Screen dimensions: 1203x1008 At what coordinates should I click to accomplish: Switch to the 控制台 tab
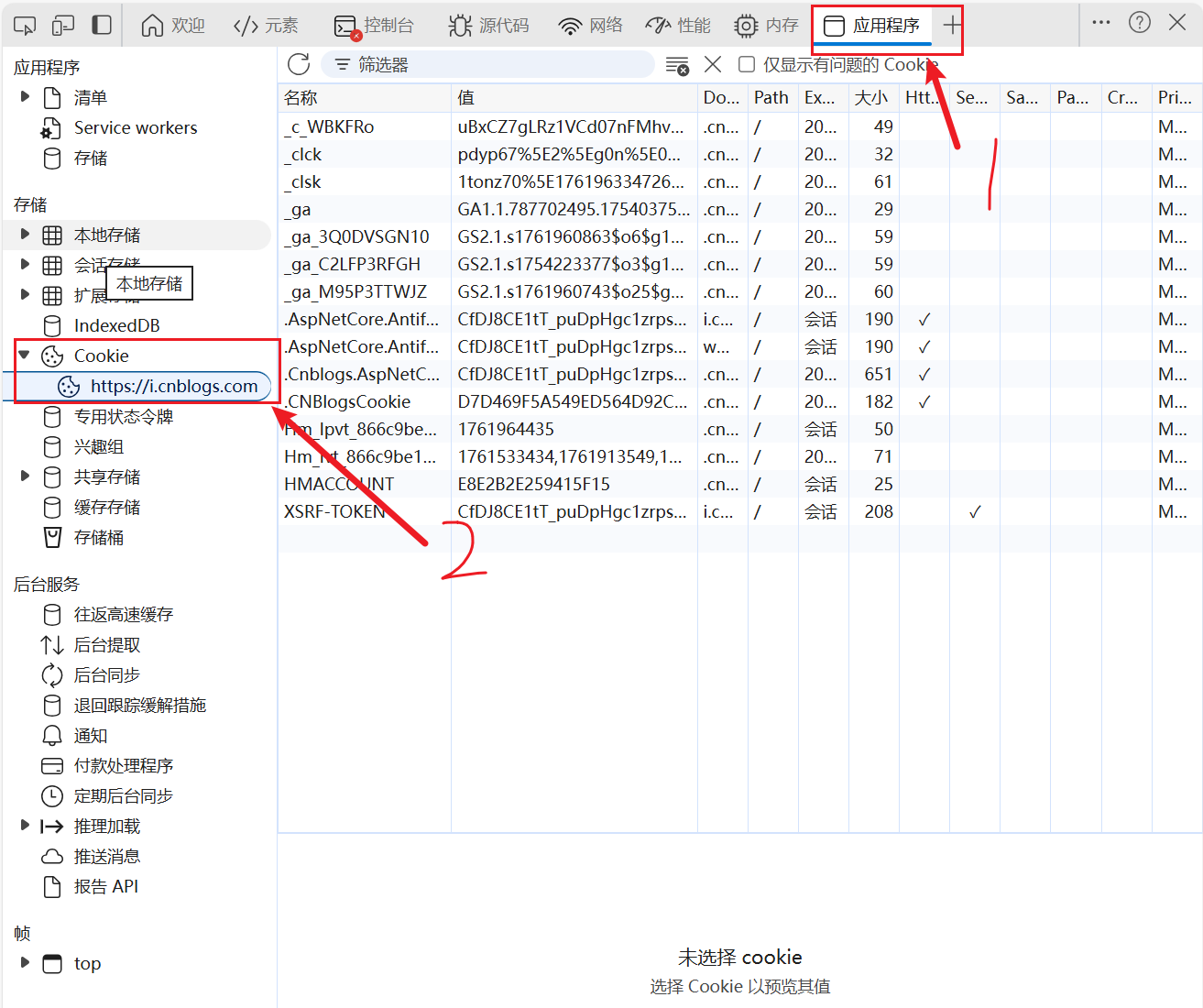[374, 26]
